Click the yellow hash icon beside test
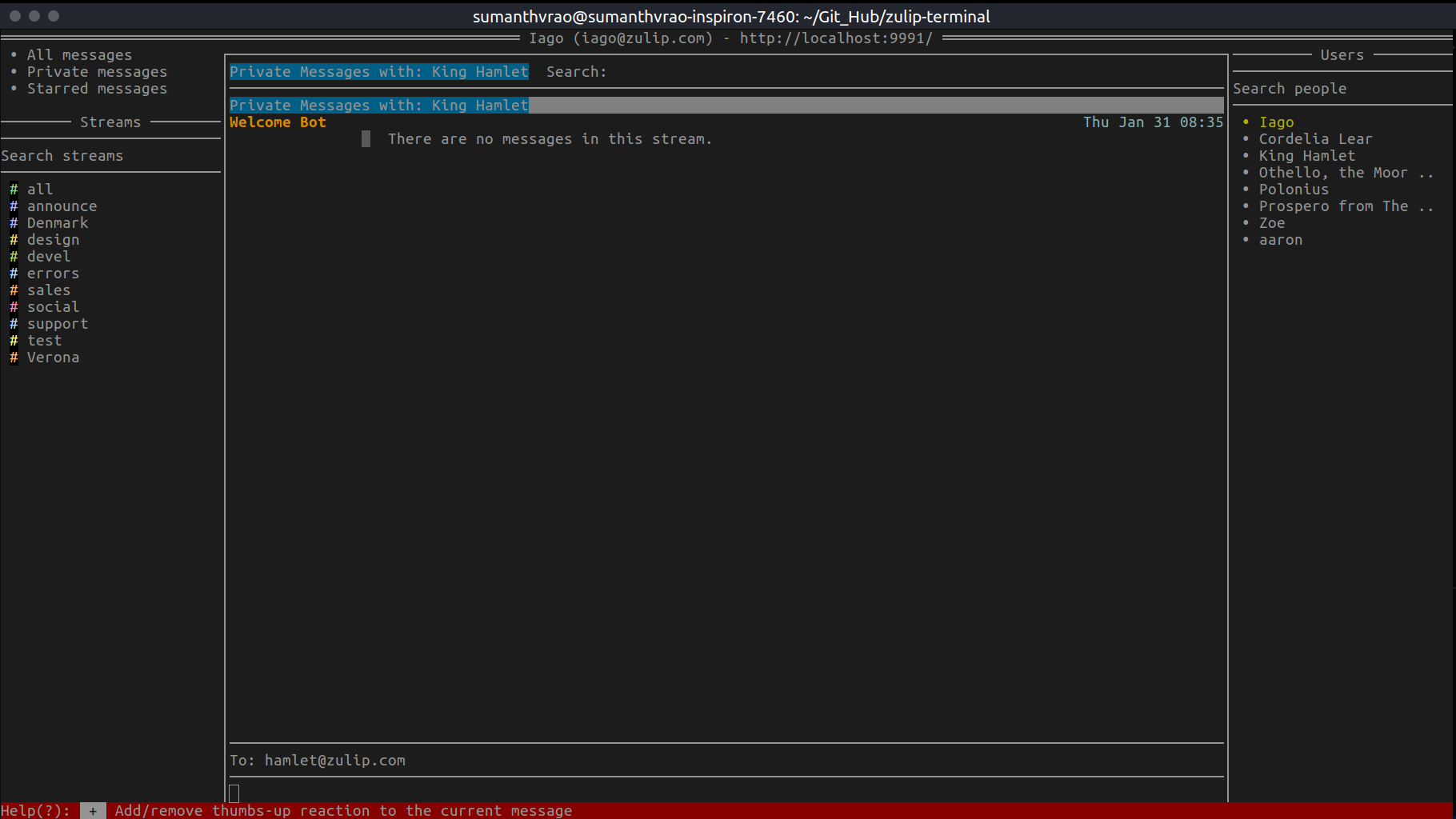1456x819 pixels. click(x=14, y=341)
